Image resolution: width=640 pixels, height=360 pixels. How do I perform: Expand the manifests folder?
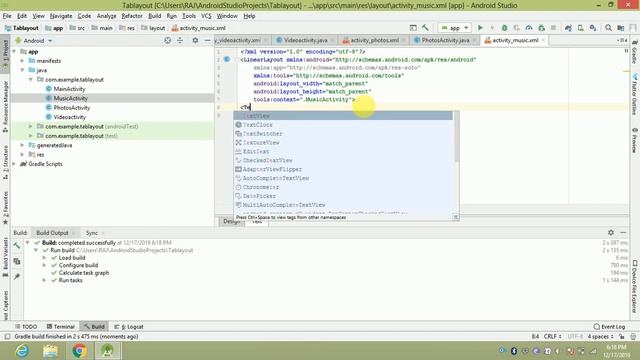(23, 61)
